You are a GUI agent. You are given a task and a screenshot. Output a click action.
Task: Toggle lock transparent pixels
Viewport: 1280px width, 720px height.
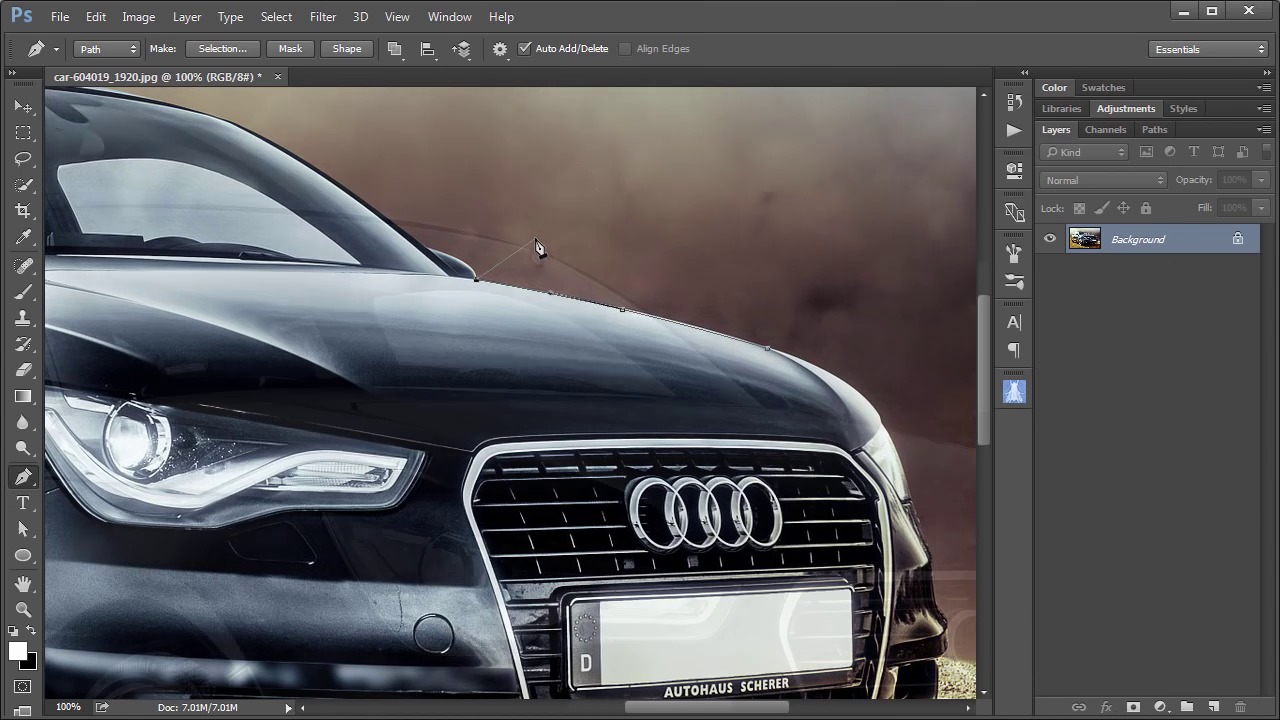pos(1079,208)
